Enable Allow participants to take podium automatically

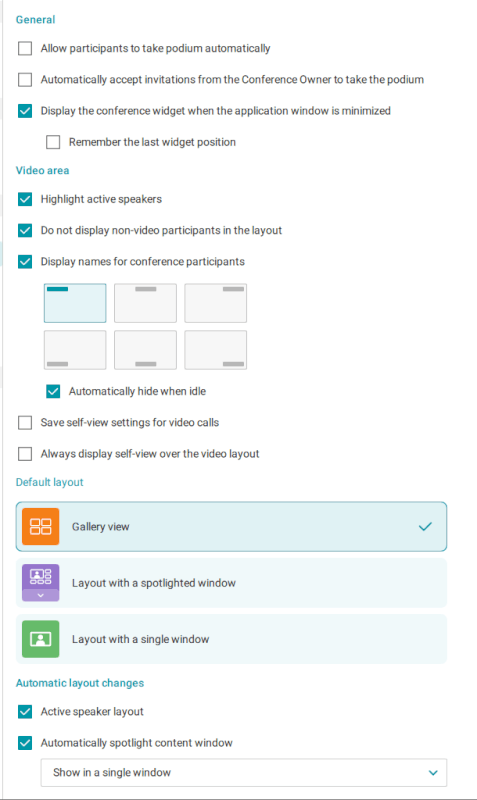pos(25,48)
